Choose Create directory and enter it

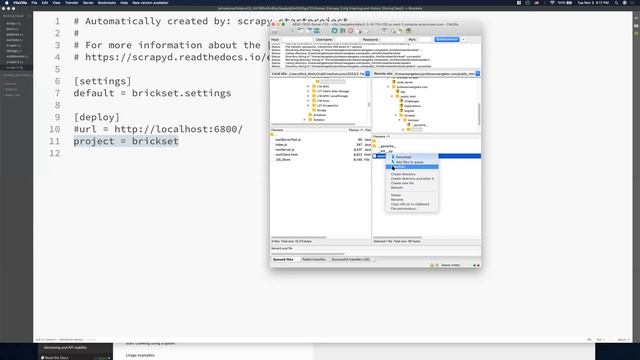point(412,179)
